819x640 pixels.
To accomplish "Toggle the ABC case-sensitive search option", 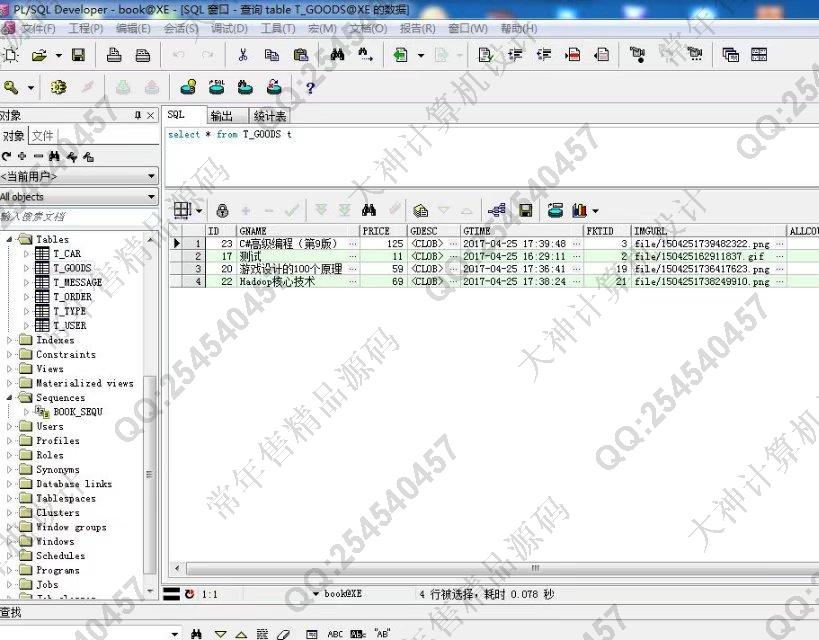I will click(x=335, y=634).
